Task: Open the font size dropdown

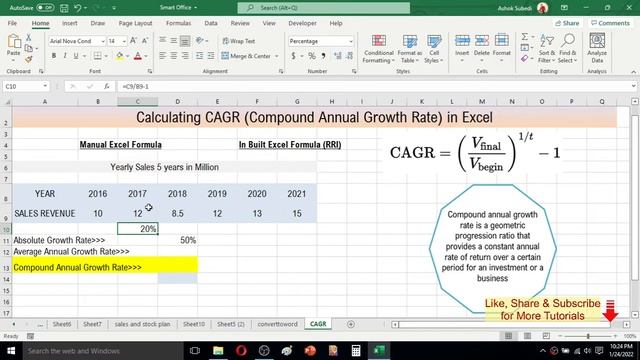Action: [124, 41]
